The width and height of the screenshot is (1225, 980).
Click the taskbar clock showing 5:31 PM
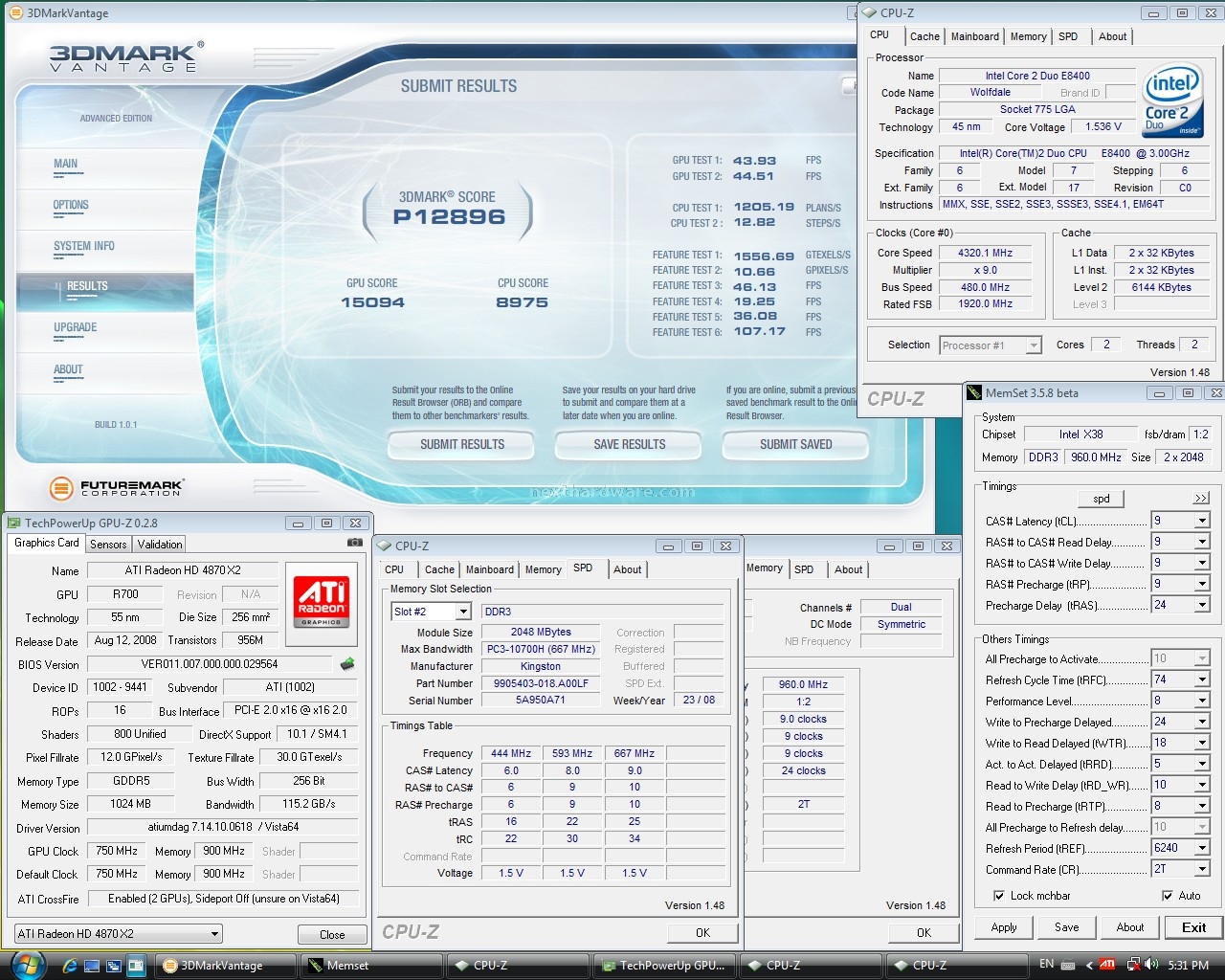[x=1189, y=965]
